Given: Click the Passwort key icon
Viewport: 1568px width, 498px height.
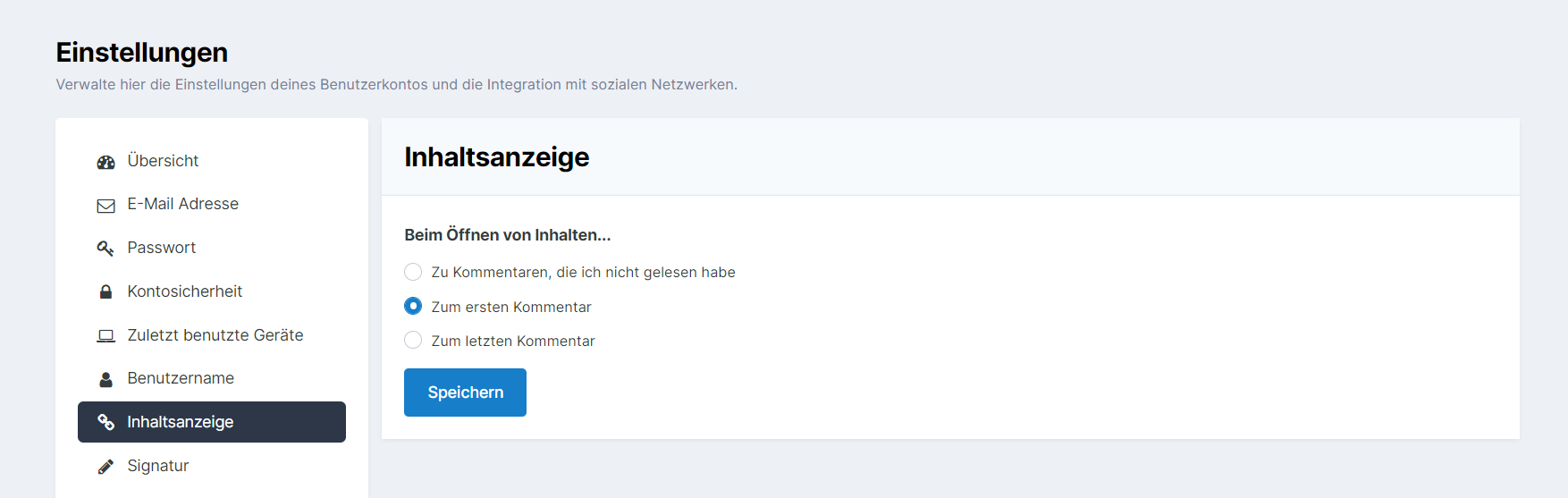Looking at the screenshot, I should tap(105, 249).
